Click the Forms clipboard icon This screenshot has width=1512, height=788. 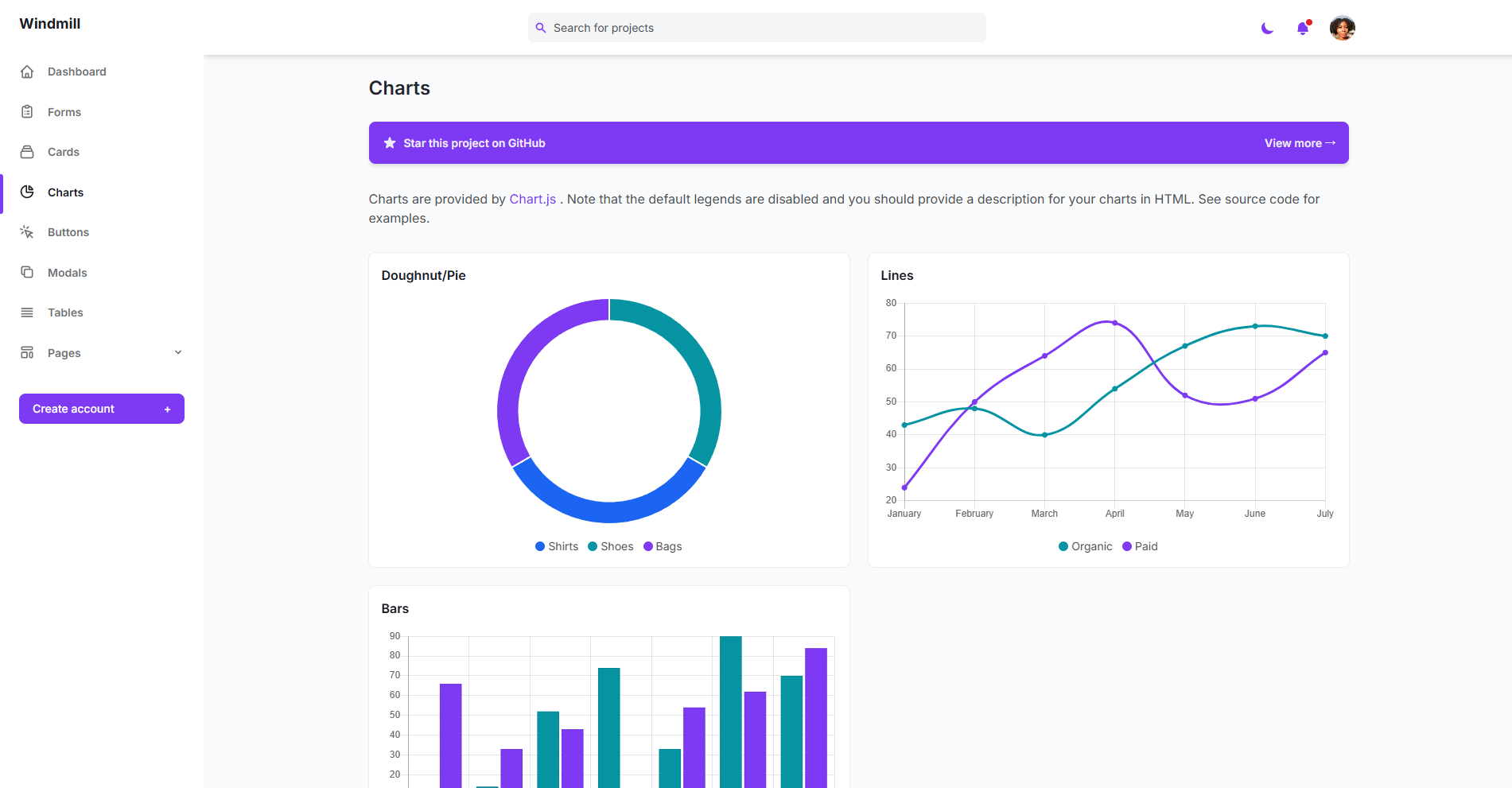[x=27, y=112]
